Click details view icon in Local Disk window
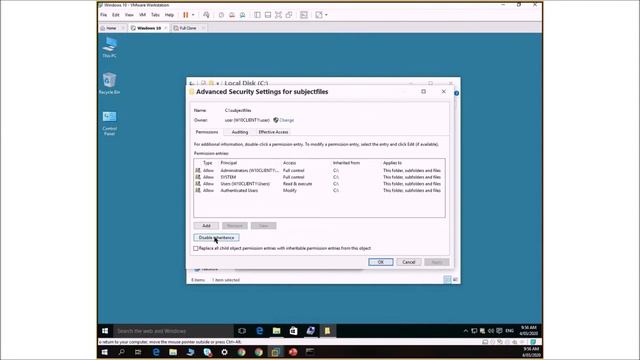Image resolution: width=640 pixels, height=360 pixels. pos(447,280)
